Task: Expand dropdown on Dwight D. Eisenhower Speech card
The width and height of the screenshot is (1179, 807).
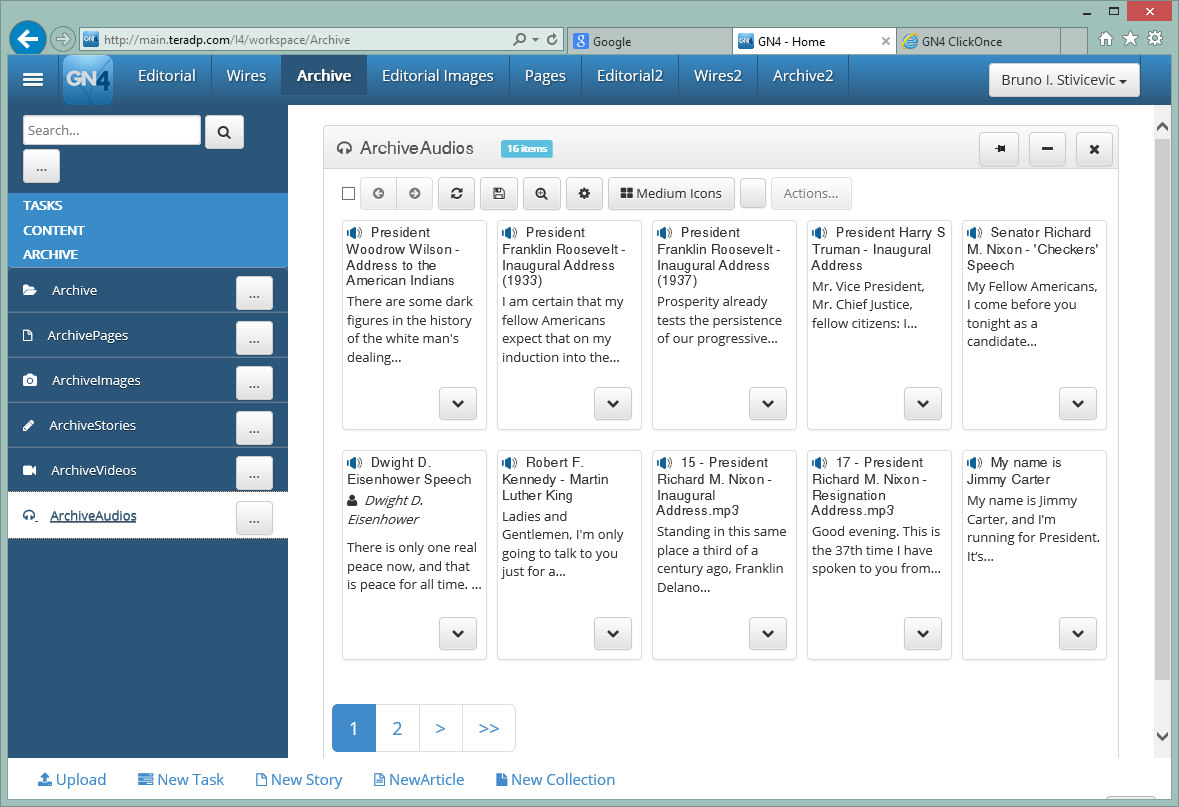Action: pyautogui.click(x=458, y=634)
